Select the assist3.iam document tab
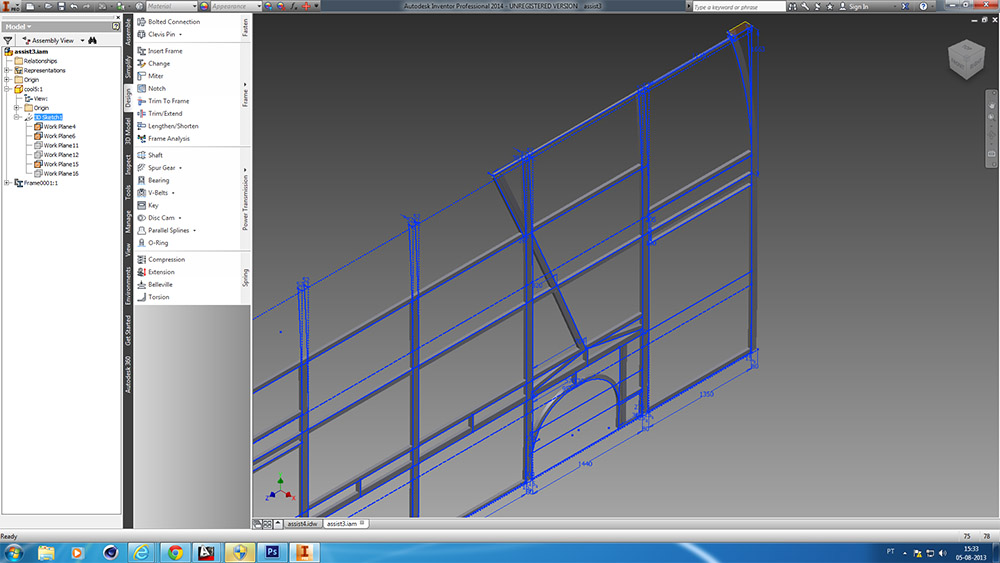Screen dimensions: 1000x563 [345, 523]
